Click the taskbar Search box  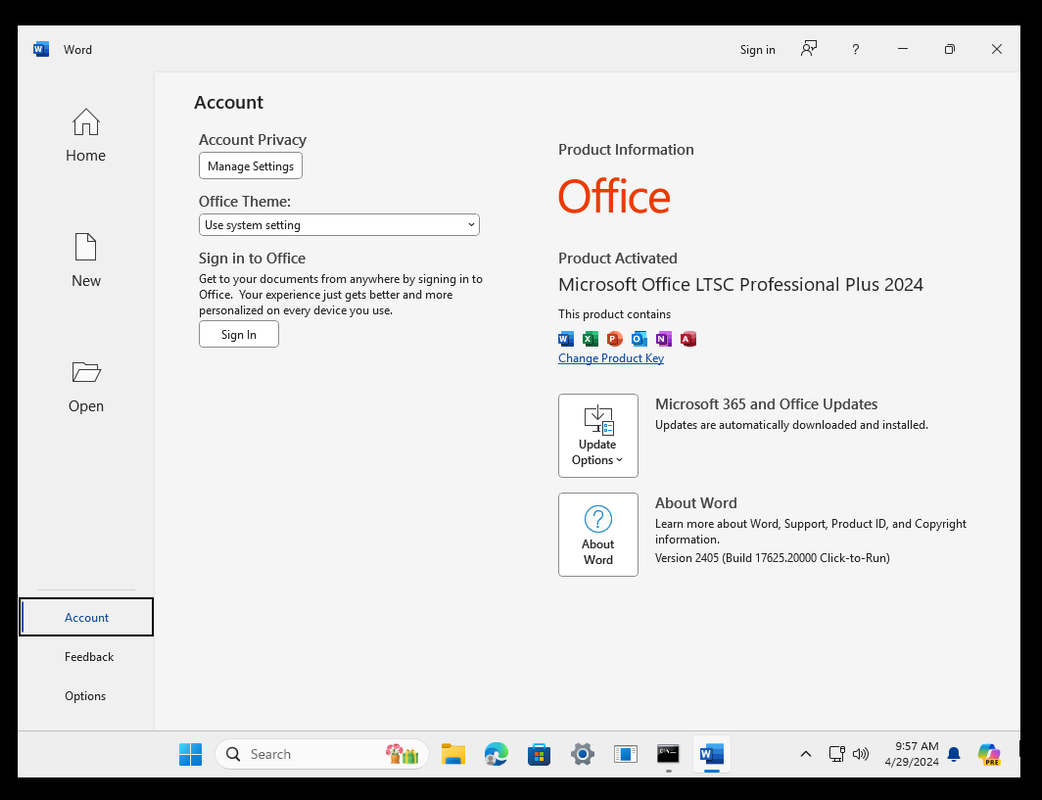(x=322, y=754)
